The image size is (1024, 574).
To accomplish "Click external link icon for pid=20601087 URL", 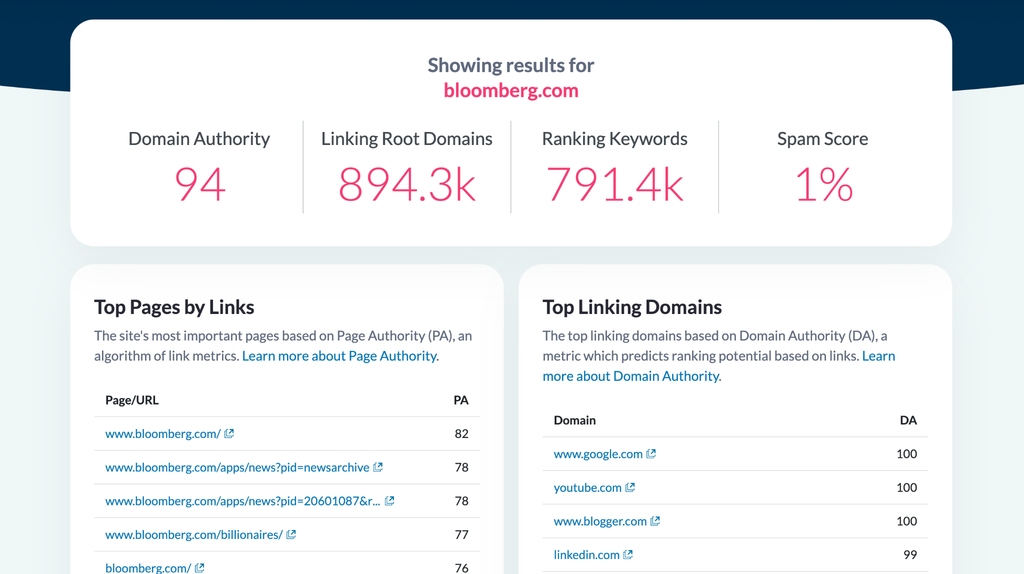I will [390, 501].
